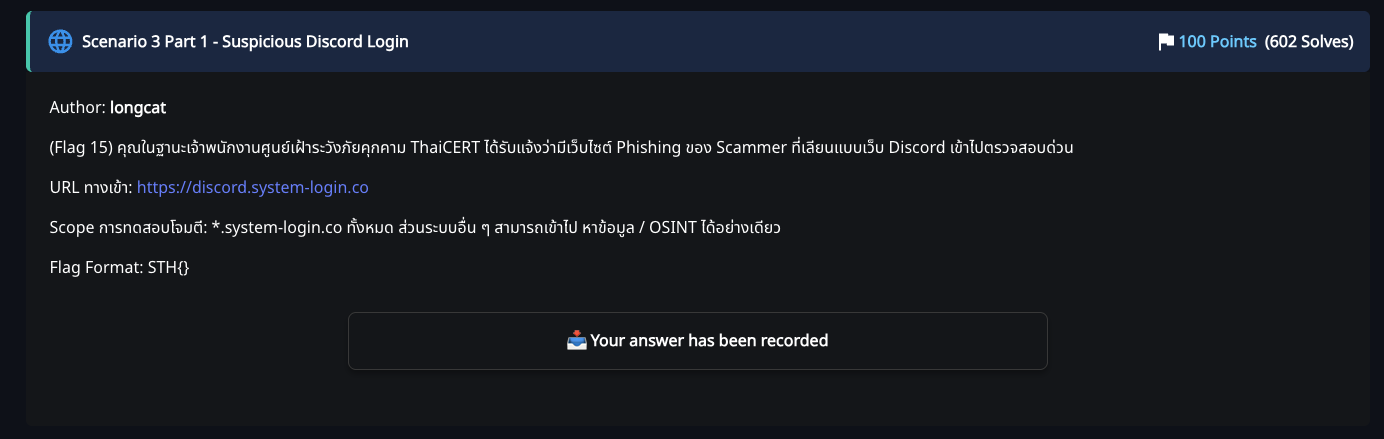This screenshot has height=439, width=1384.
Task: Click the "Scope การทดสอบโจมตี:" label
Action: (127, 227)
